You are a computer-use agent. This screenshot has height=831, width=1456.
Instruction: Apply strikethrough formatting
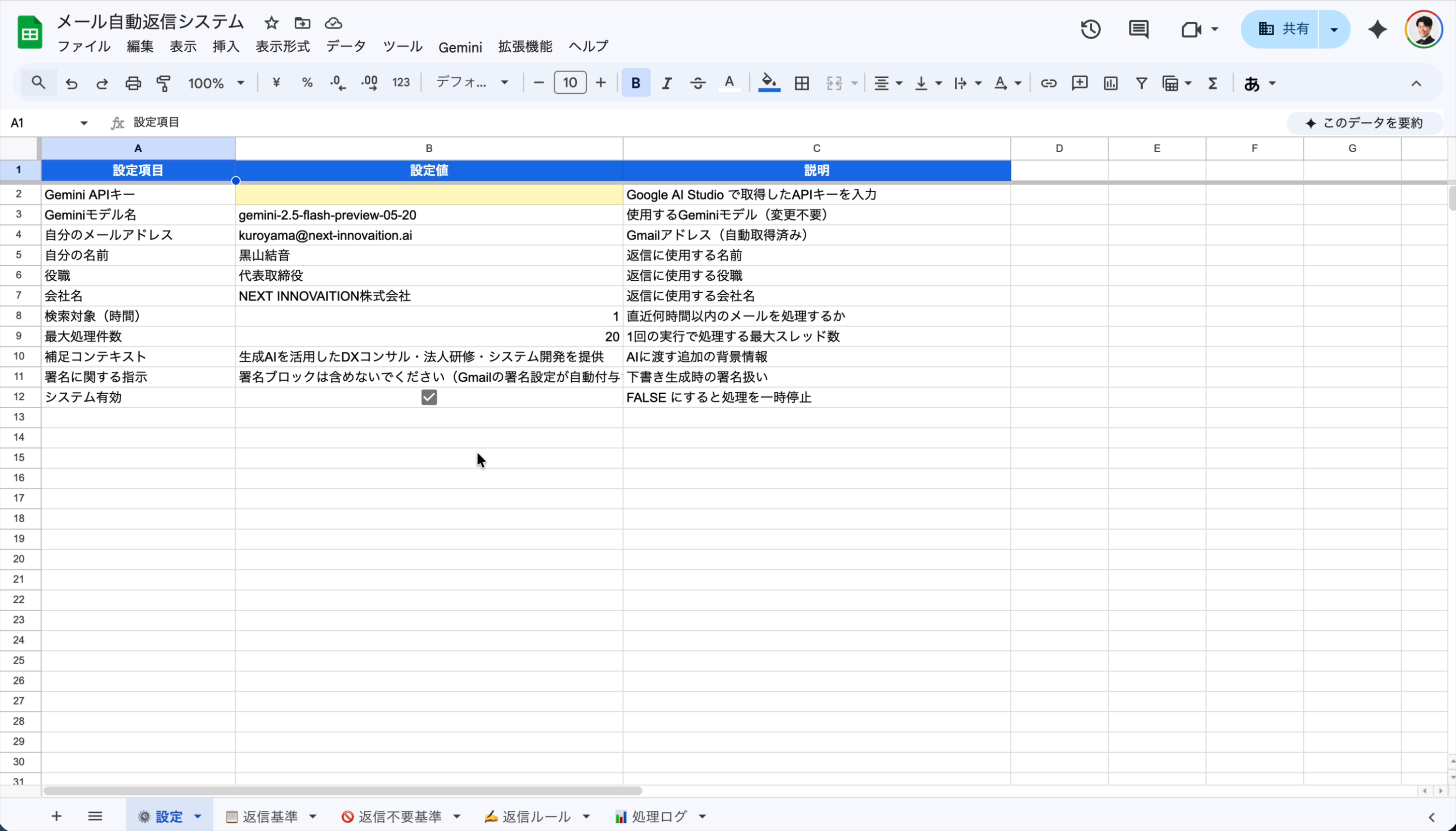[697, 83]
